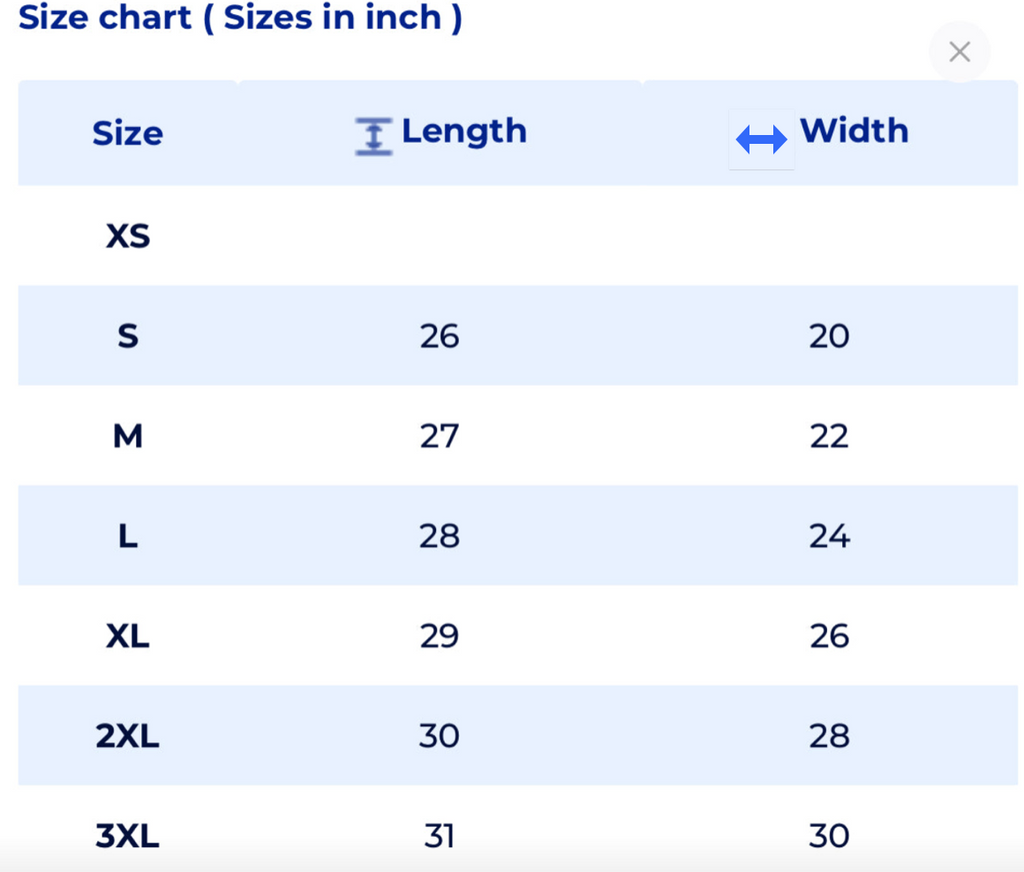
Task: Click length value 30 for size 2XL
Action: click(x=439, y=736)
